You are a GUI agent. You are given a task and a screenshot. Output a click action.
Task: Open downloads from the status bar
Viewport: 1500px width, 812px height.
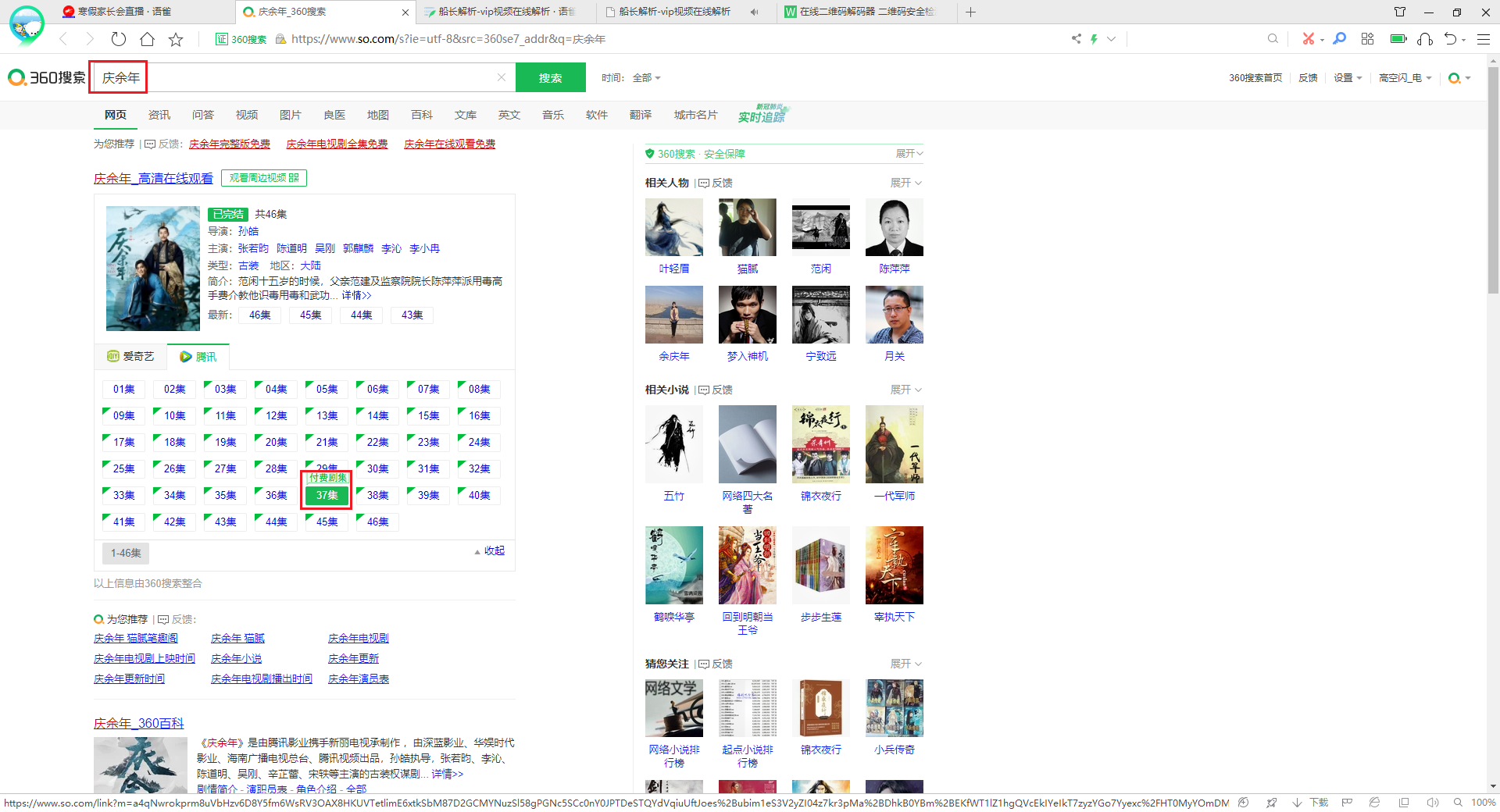pyautogui.click(x=1311, y=803)
